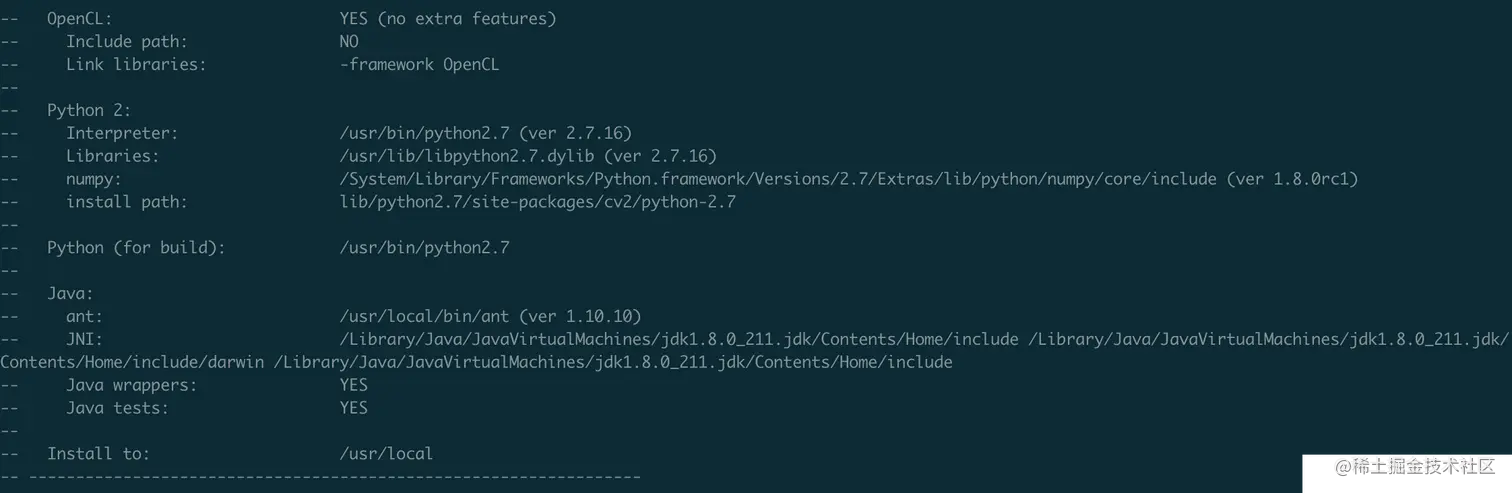Click the "Include path:" label under OpenCL

point(126,41)
